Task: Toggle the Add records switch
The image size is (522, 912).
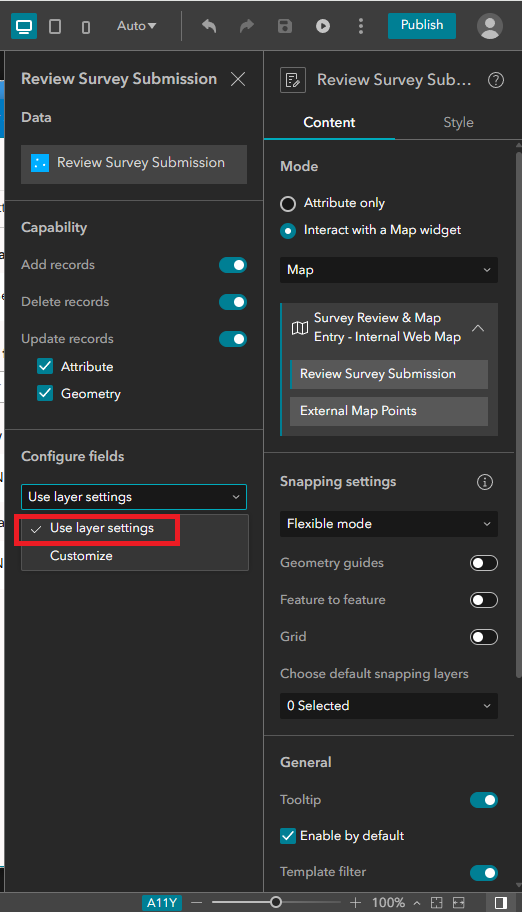Action: click(233, 265)
